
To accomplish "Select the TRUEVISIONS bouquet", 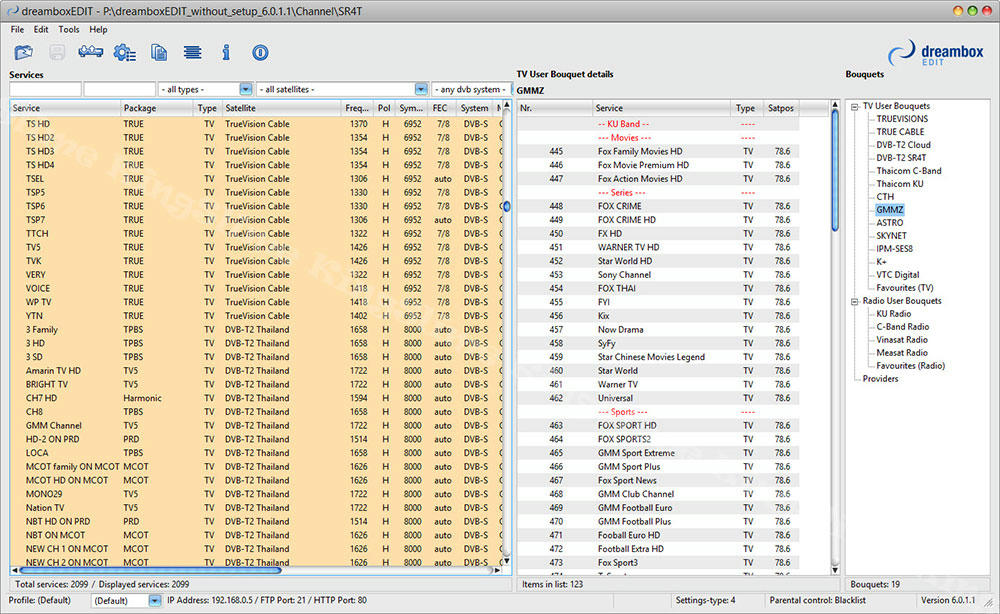I will (x=902, y=119).
